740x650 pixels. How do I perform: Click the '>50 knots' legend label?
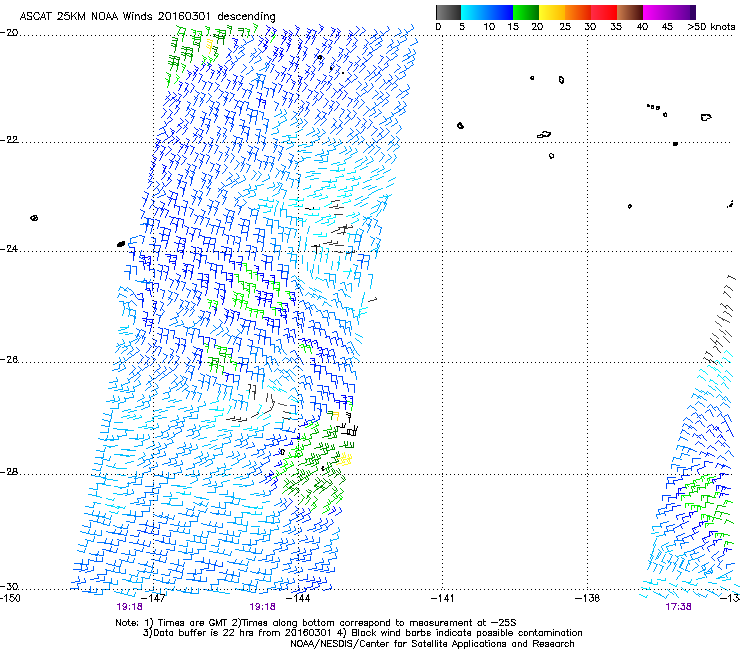click(711, 27)
